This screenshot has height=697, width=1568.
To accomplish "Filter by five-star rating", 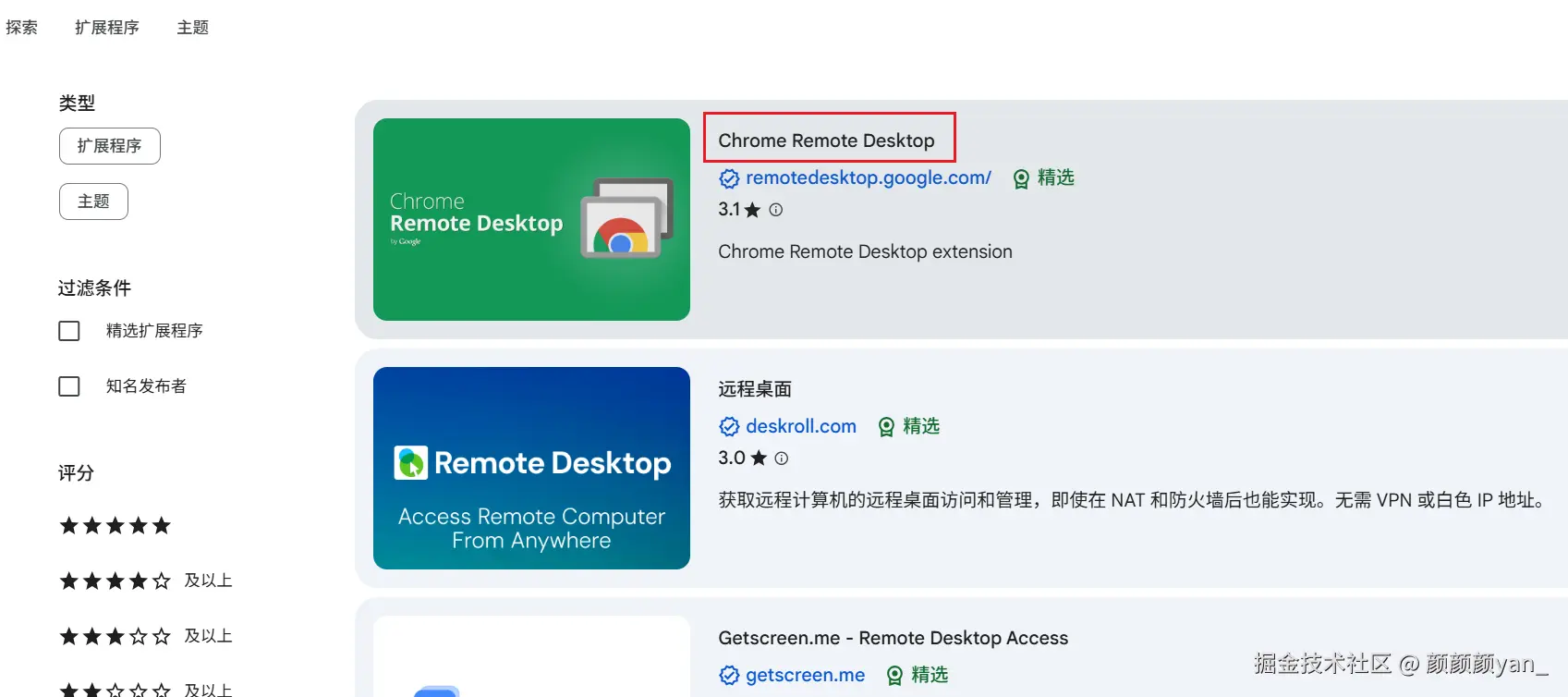I will pos(115,526).
